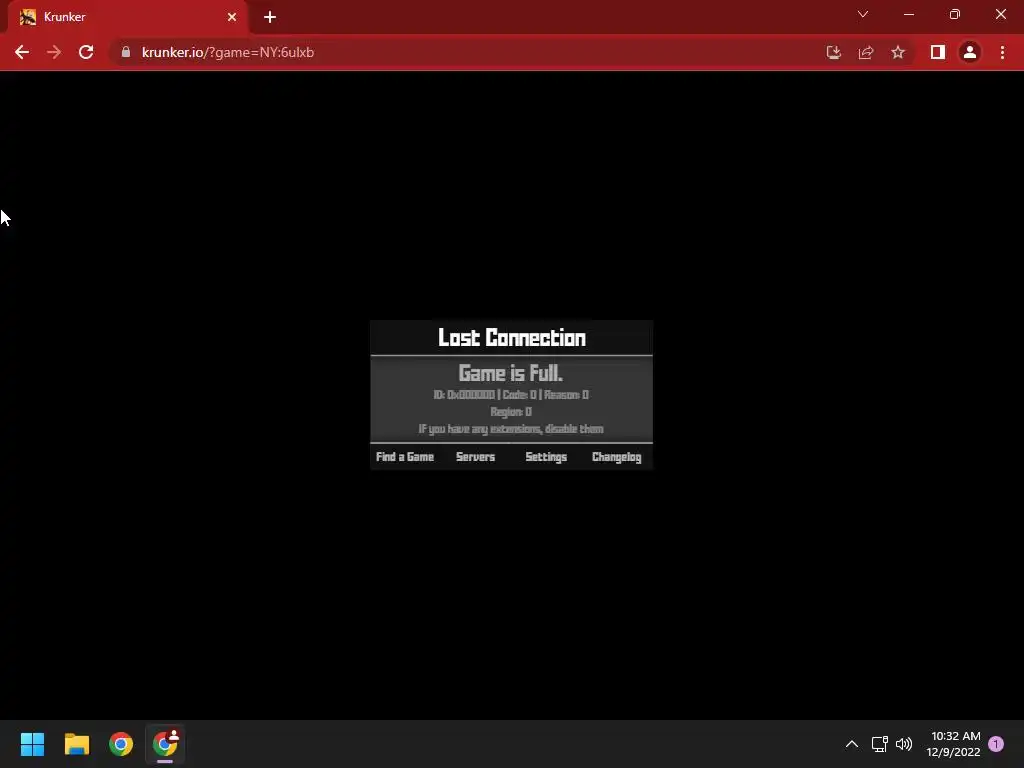Click the Find a Game button
The width and height of the screenshot is (1024, 768).
(x=405, y=457)
